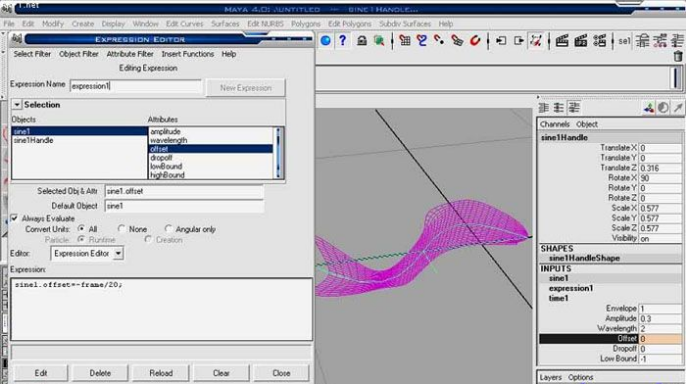Open render globals clapboard icon
This screenshot has height=384, width=694.
coord(599,41)
